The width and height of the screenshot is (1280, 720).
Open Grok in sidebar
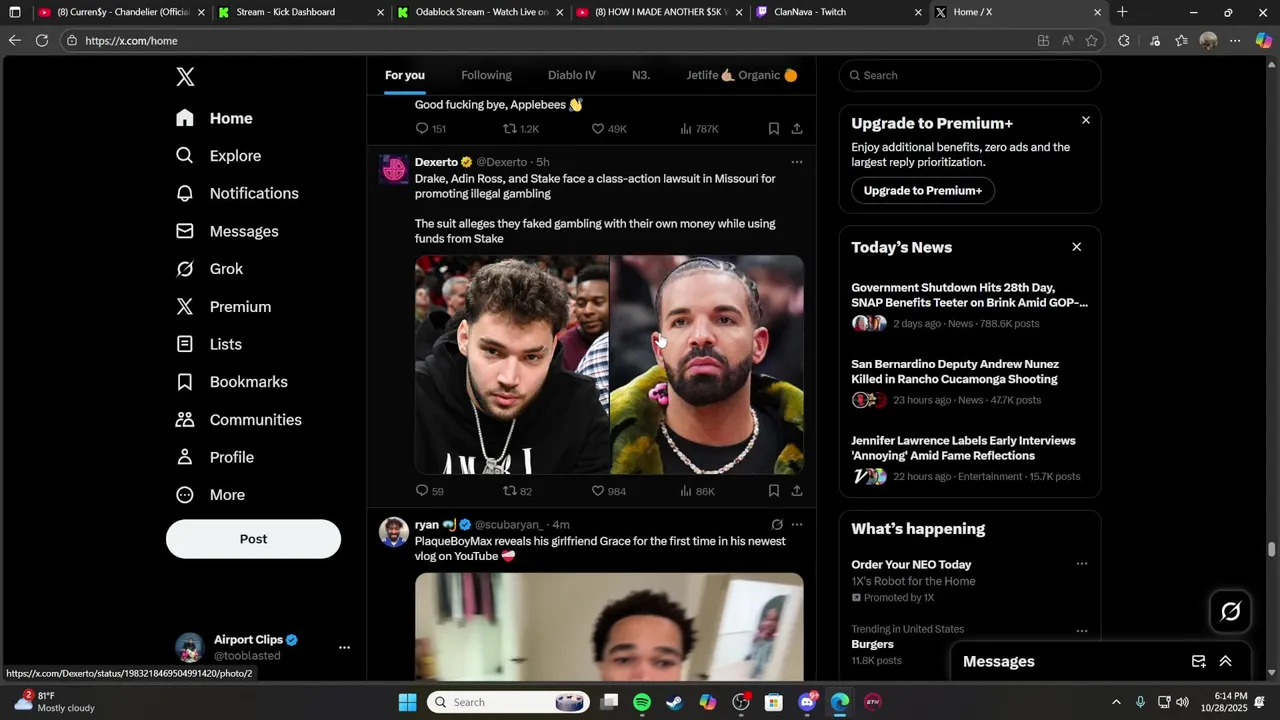[209, 269]
